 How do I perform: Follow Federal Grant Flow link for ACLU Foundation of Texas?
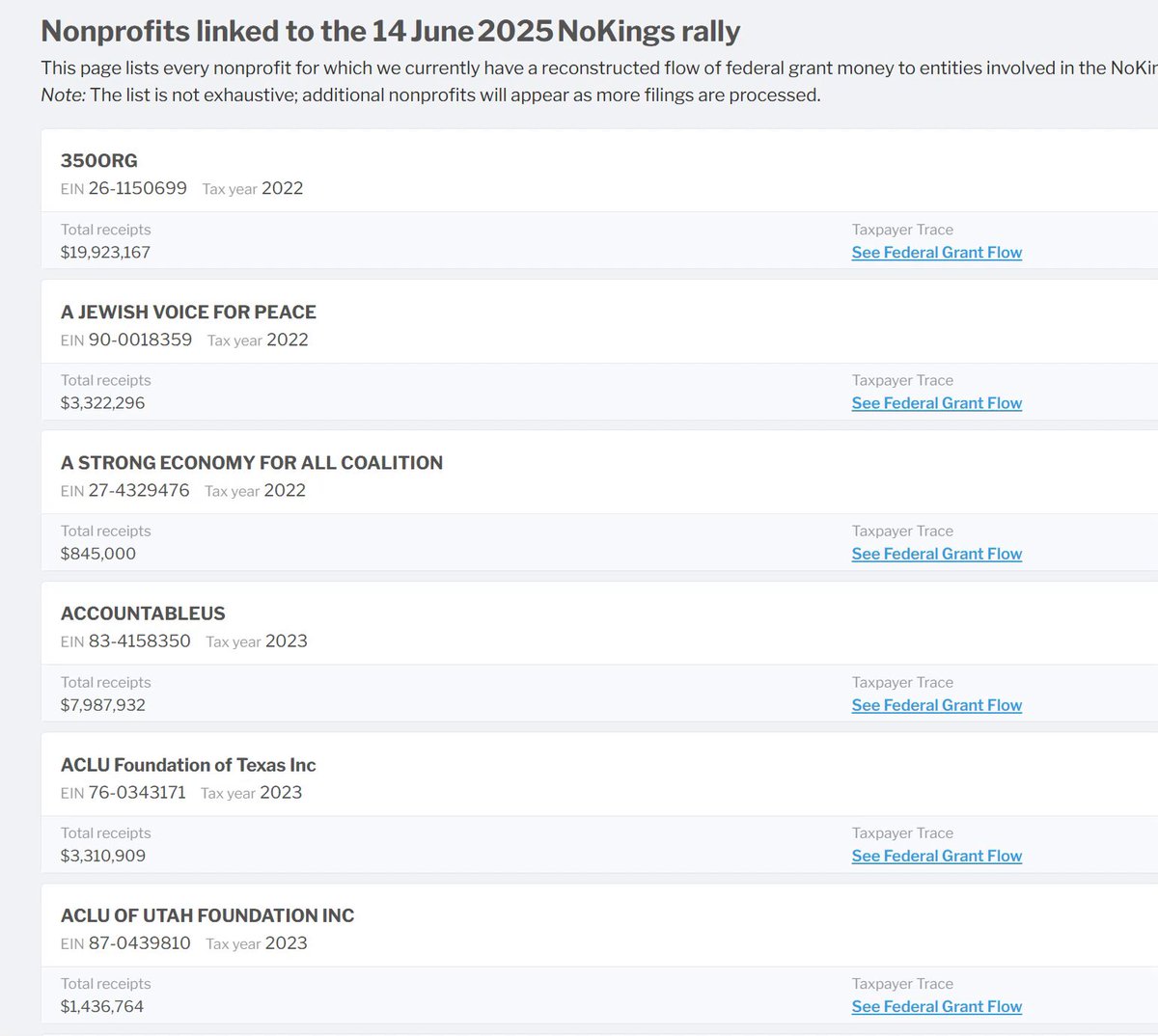pyautogui.click(x=936, y=856)
